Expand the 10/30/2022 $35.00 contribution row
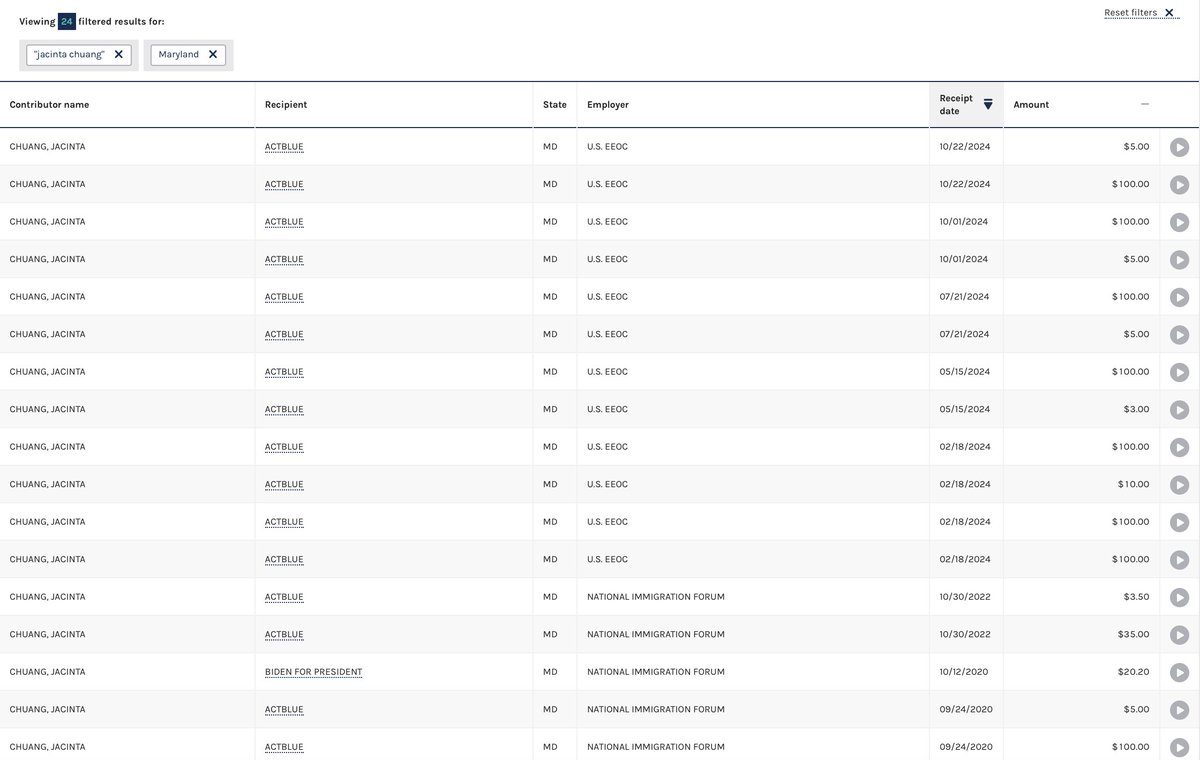The width and height of the screenshot is (1200, 760). 1179,635
